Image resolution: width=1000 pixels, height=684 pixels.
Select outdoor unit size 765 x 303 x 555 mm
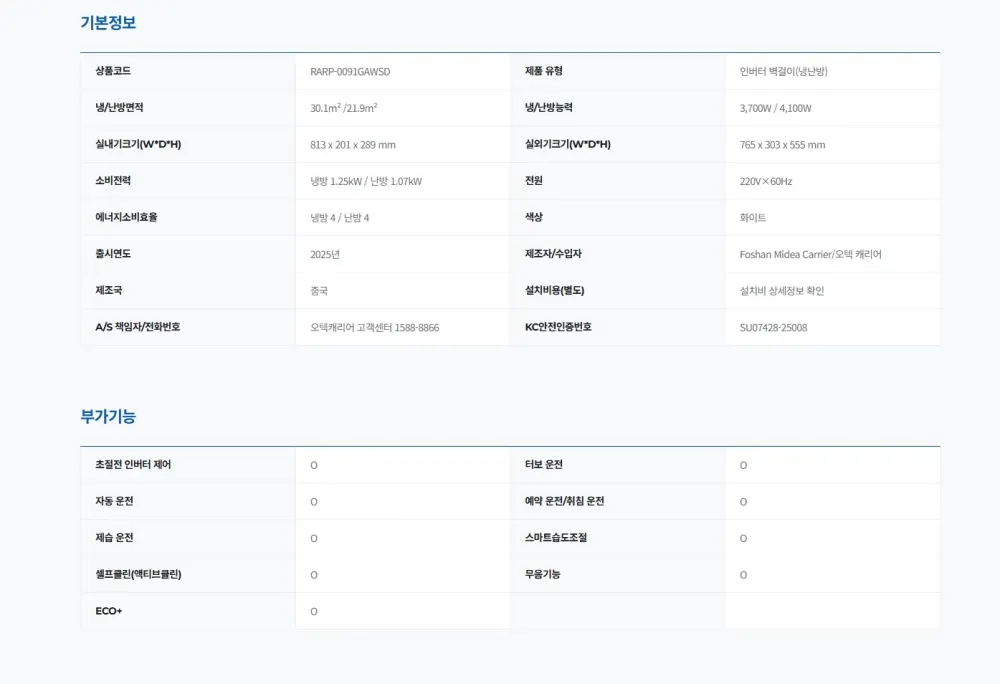click(783, 145)
